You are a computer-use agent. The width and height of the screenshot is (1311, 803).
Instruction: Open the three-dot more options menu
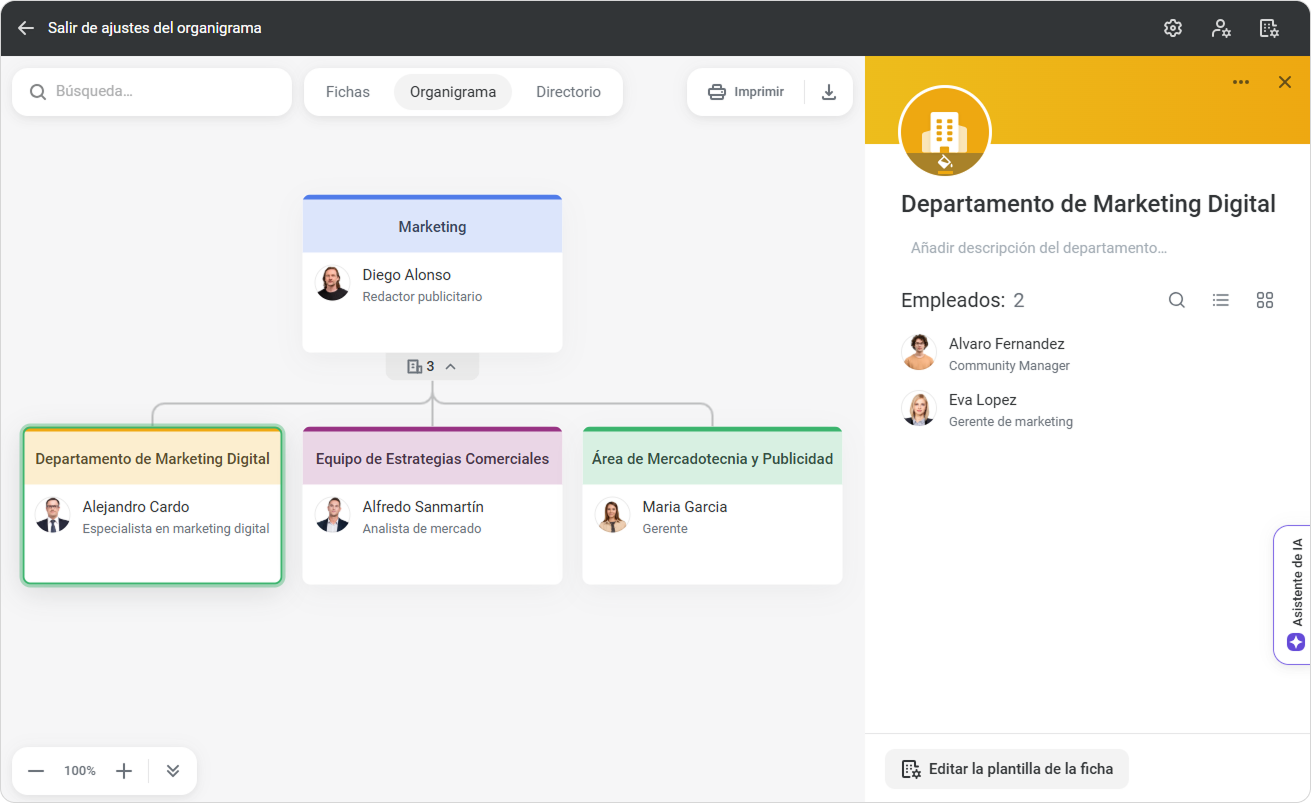tap(1241, 82)
